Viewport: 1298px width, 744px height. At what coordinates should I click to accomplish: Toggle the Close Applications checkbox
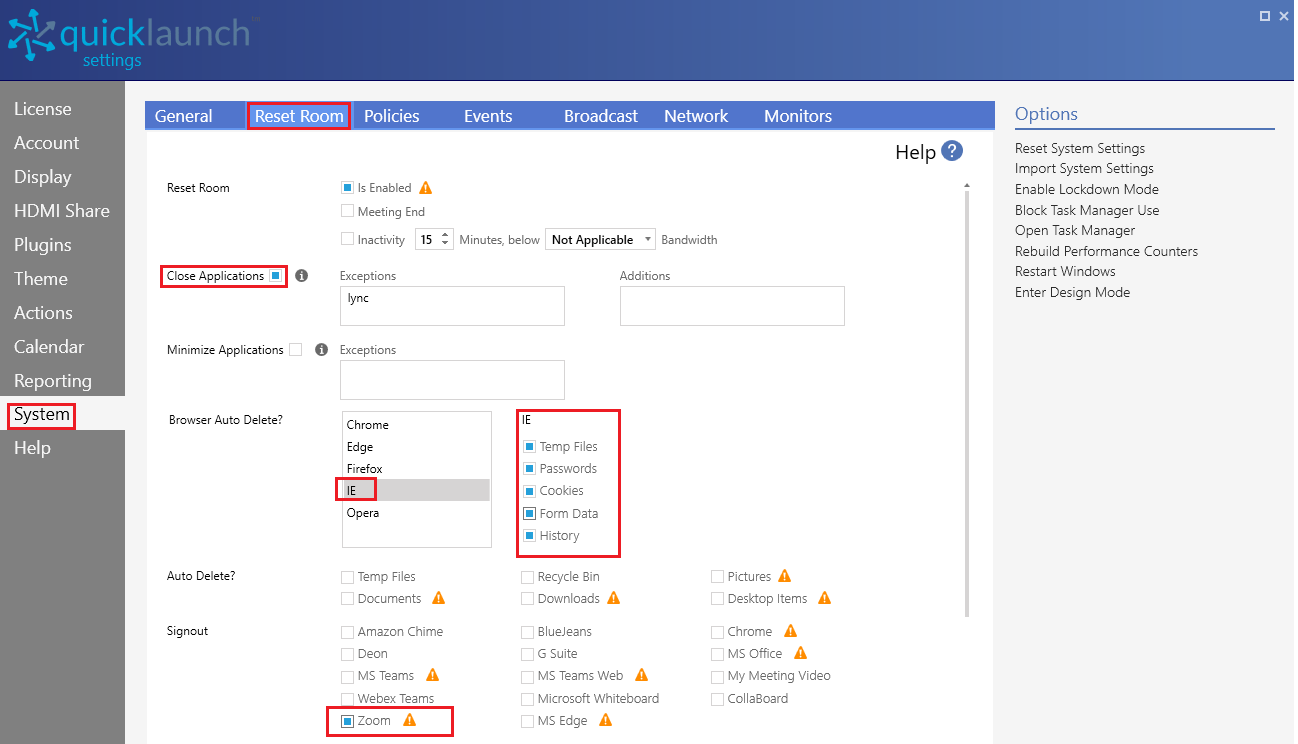pyautogui.click(x=275, y=276)
